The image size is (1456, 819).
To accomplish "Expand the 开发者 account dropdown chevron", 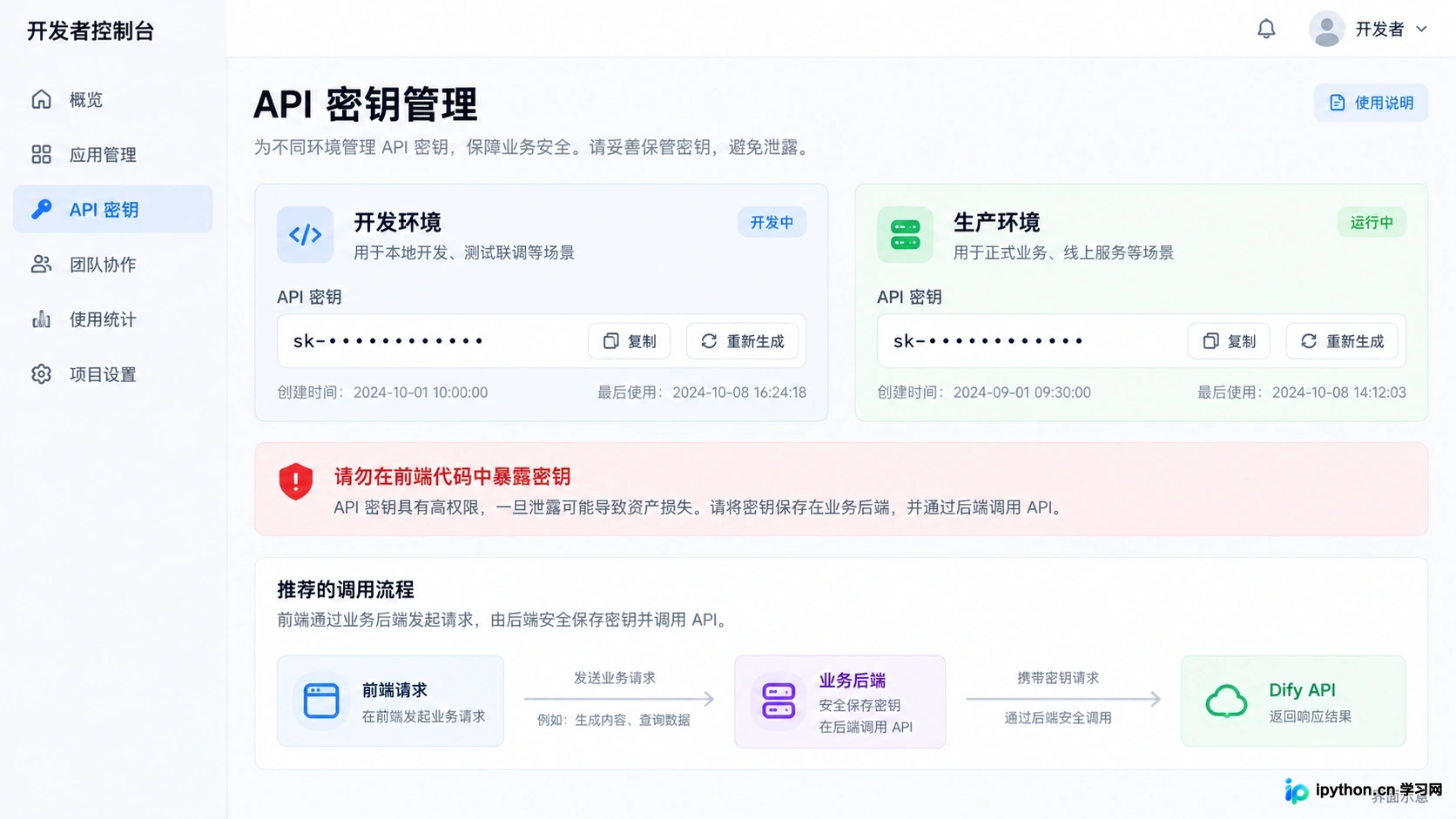I will [1421, 29].
